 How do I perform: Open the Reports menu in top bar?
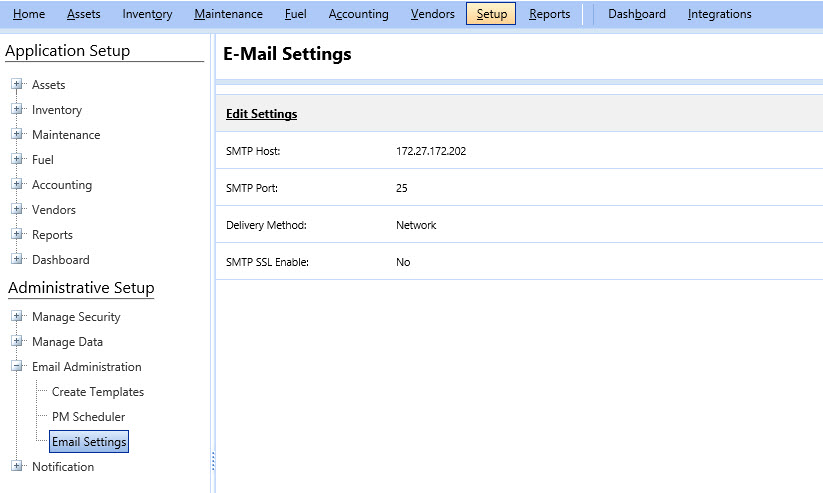(549, 14)
